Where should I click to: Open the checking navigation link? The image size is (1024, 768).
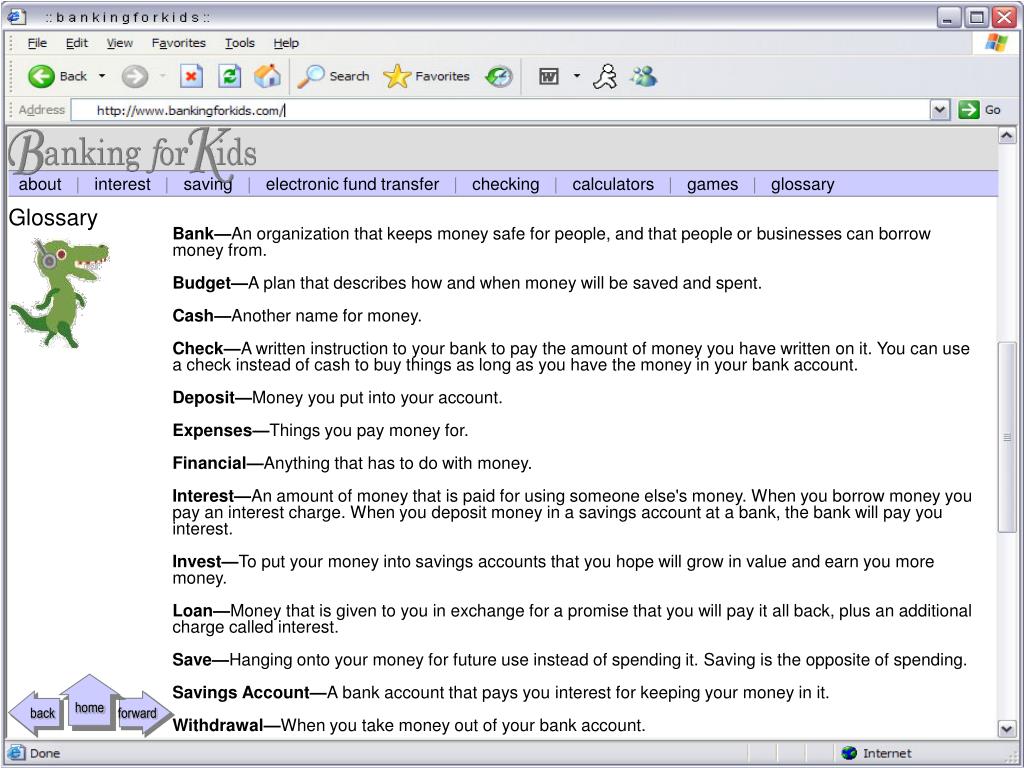[505, 185]
